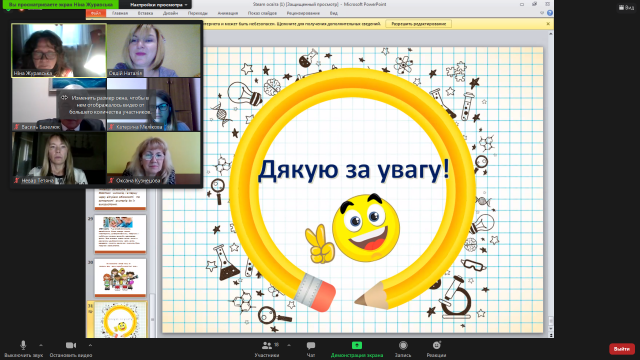This screenshot has width=640, height=360.
Task: Open the Участники participants panel
Action: [x=267, y=349]
